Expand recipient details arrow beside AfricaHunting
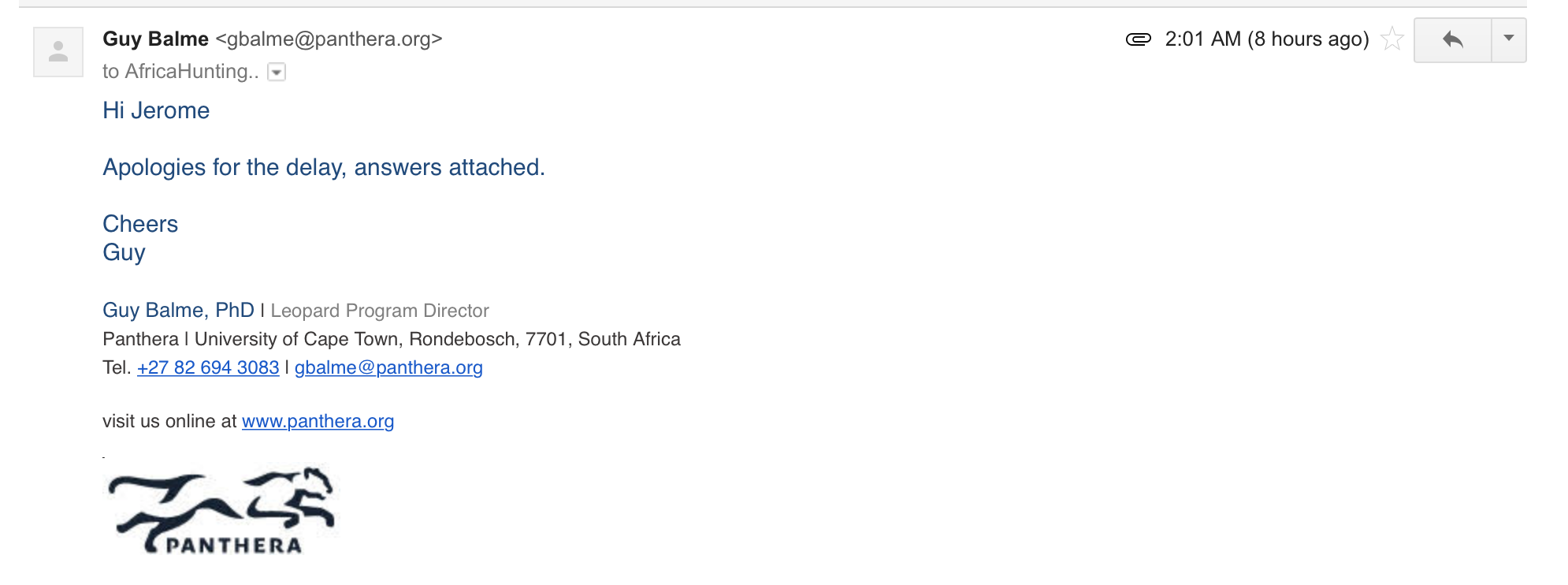 click(277, 73)
